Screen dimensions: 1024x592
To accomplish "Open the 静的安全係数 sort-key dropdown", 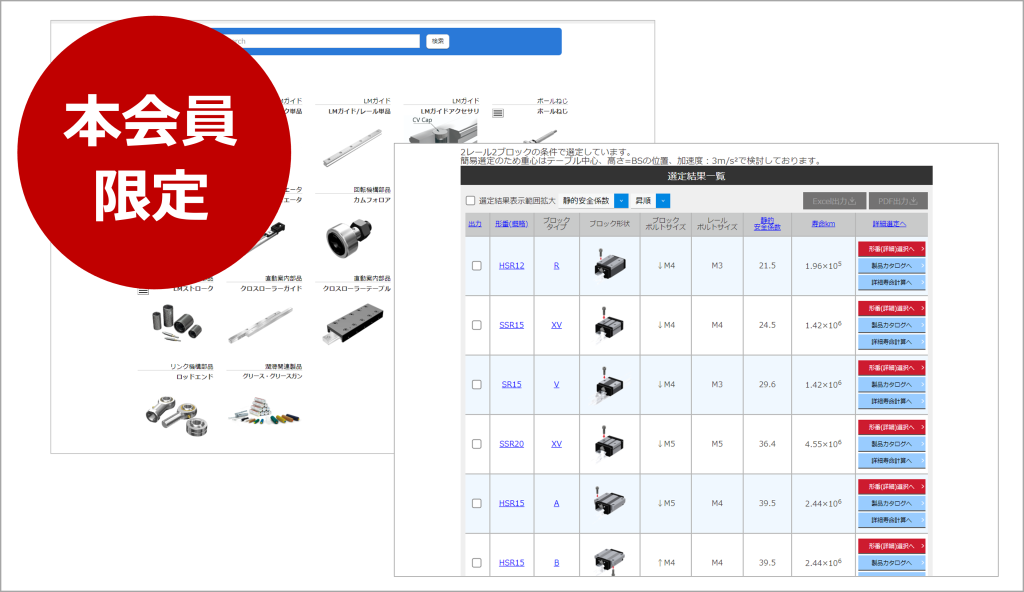I will 621,201.
